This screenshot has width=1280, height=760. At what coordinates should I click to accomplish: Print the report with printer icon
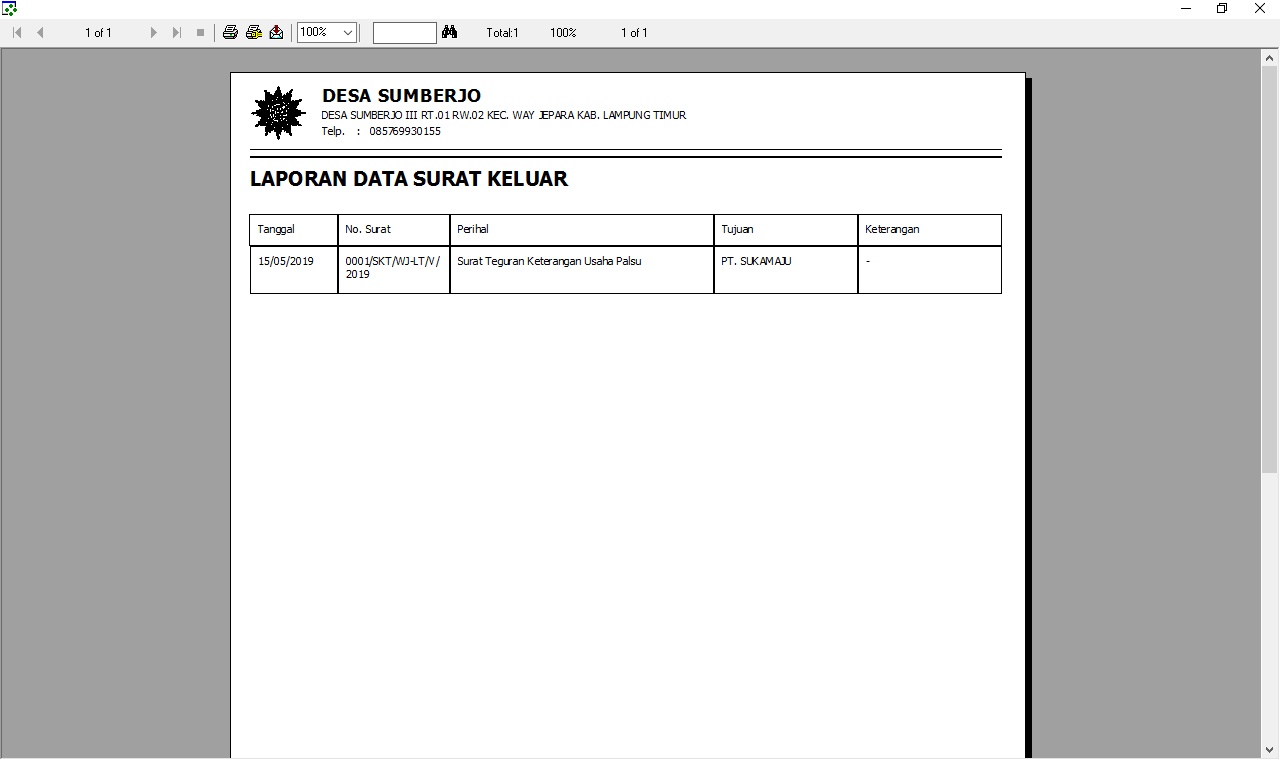(230, 32)
